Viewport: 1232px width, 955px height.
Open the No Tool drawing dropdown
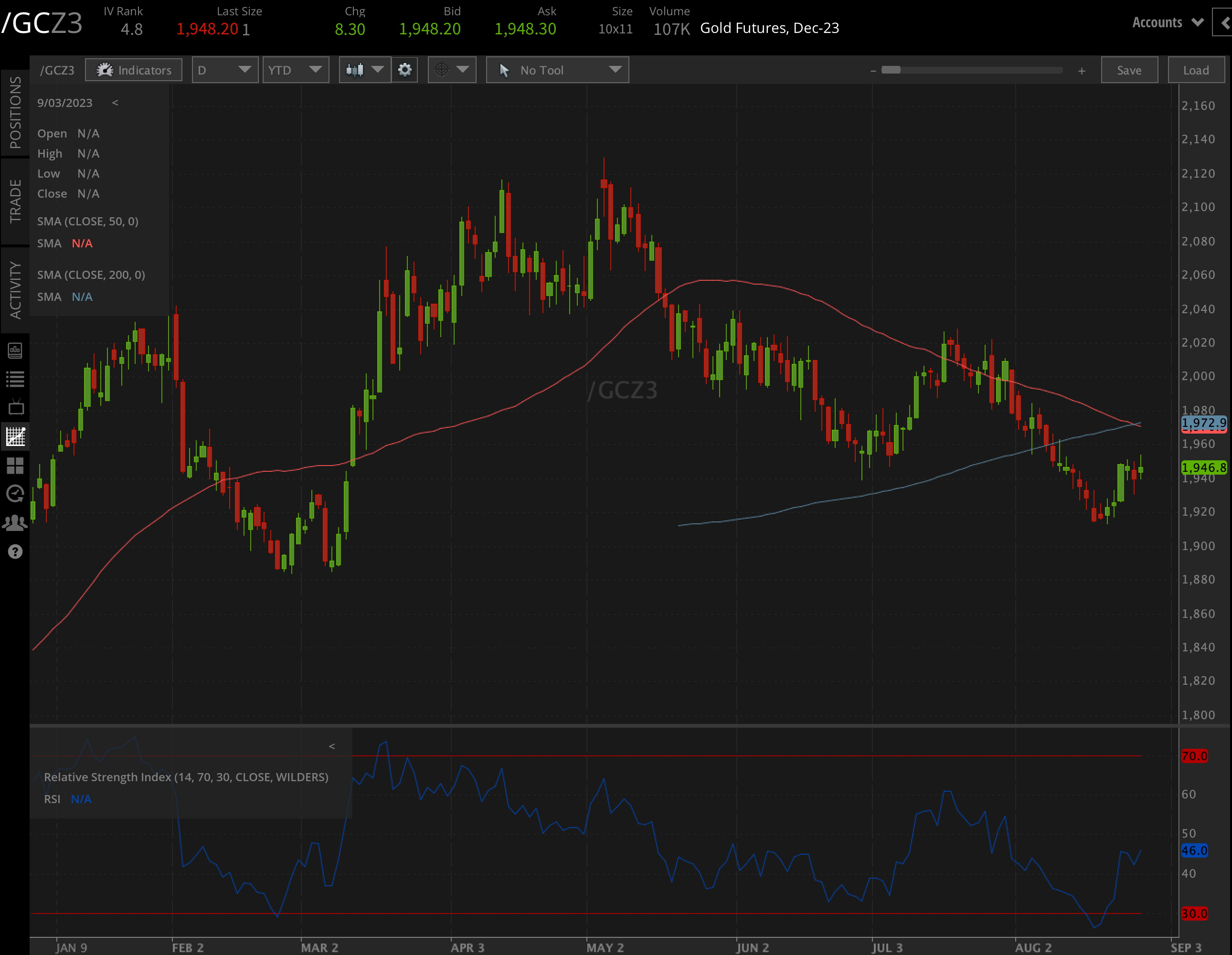pos(557,70)
